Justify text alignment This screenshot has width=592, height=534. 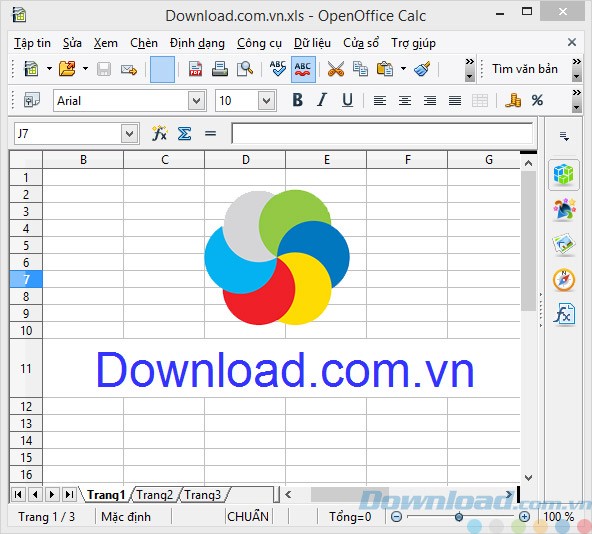click(x=455, y=101)
